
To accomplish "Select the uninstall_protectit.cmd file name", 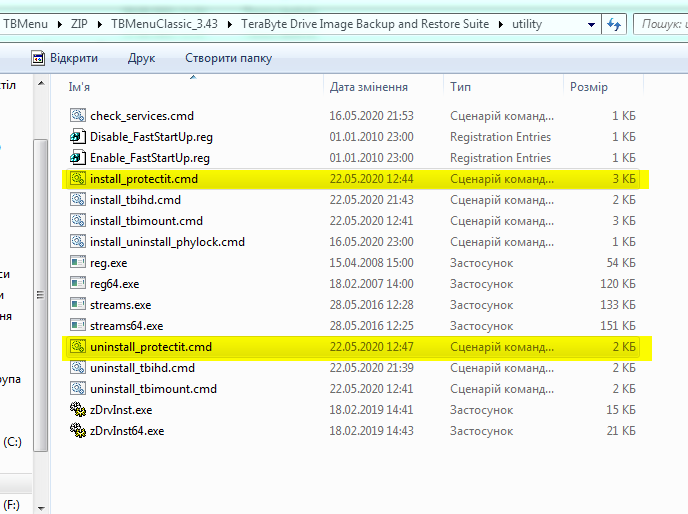I will 151,347.
